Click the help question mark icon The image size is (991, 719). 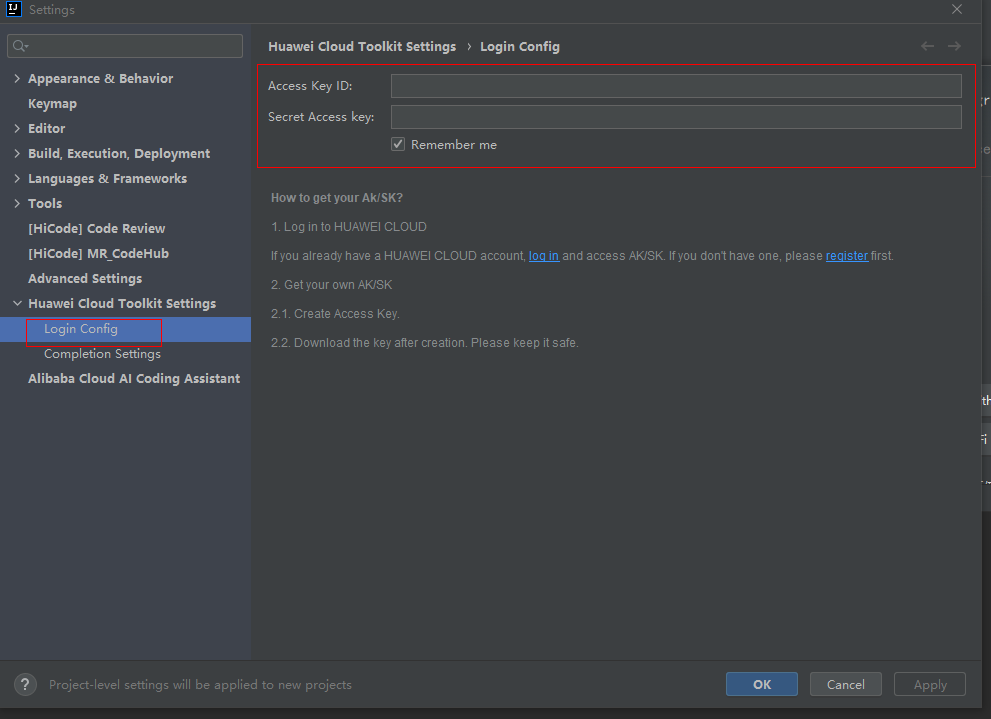tap(26, 685)
